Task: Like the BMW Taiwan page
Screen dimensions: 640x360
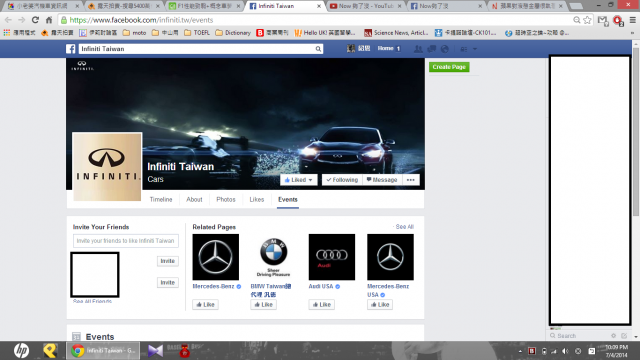Action: click(x=263, y=304)
